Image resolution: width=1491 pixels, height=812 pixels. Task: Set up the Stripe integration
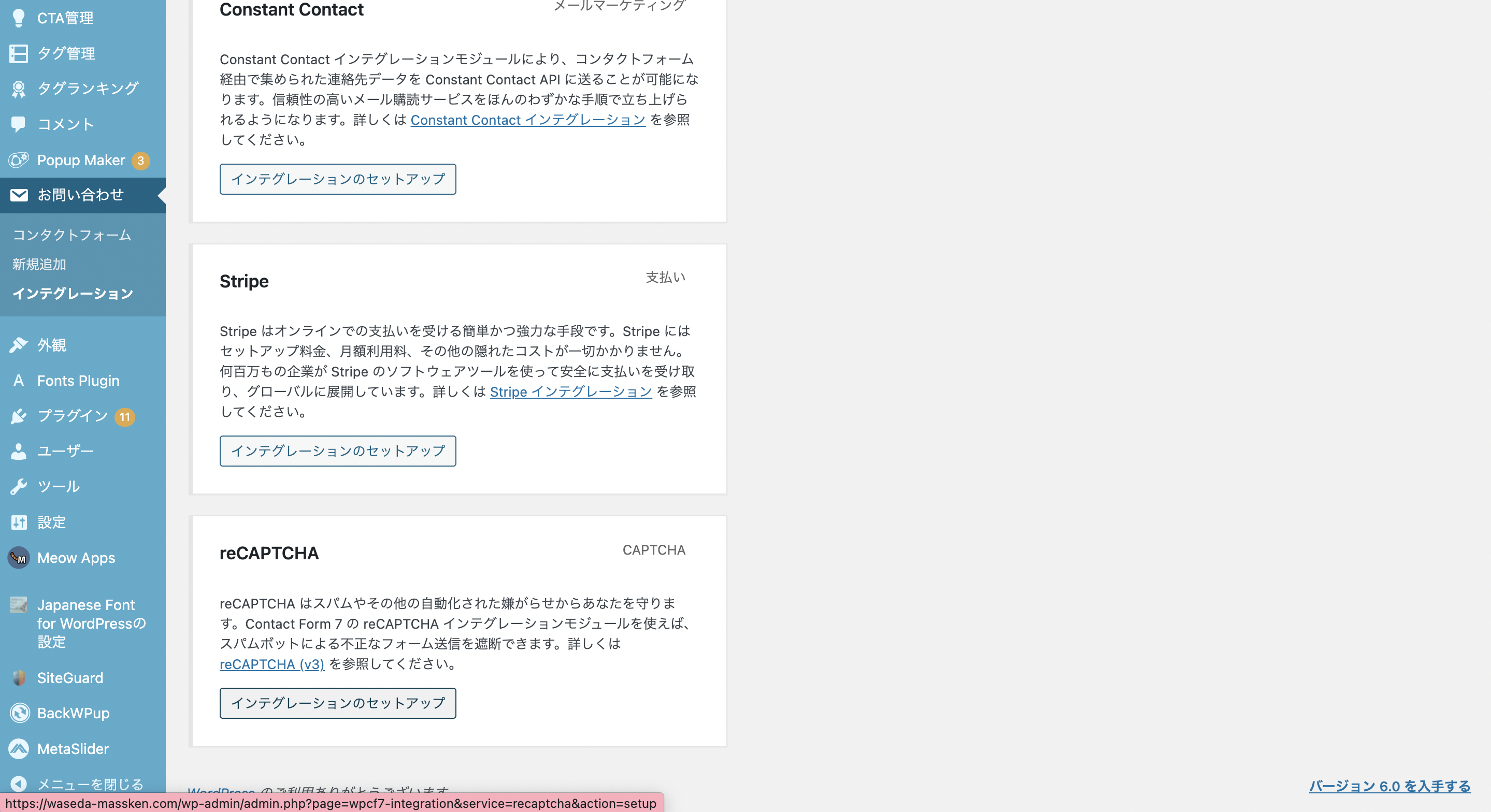[x=337, y=451]
